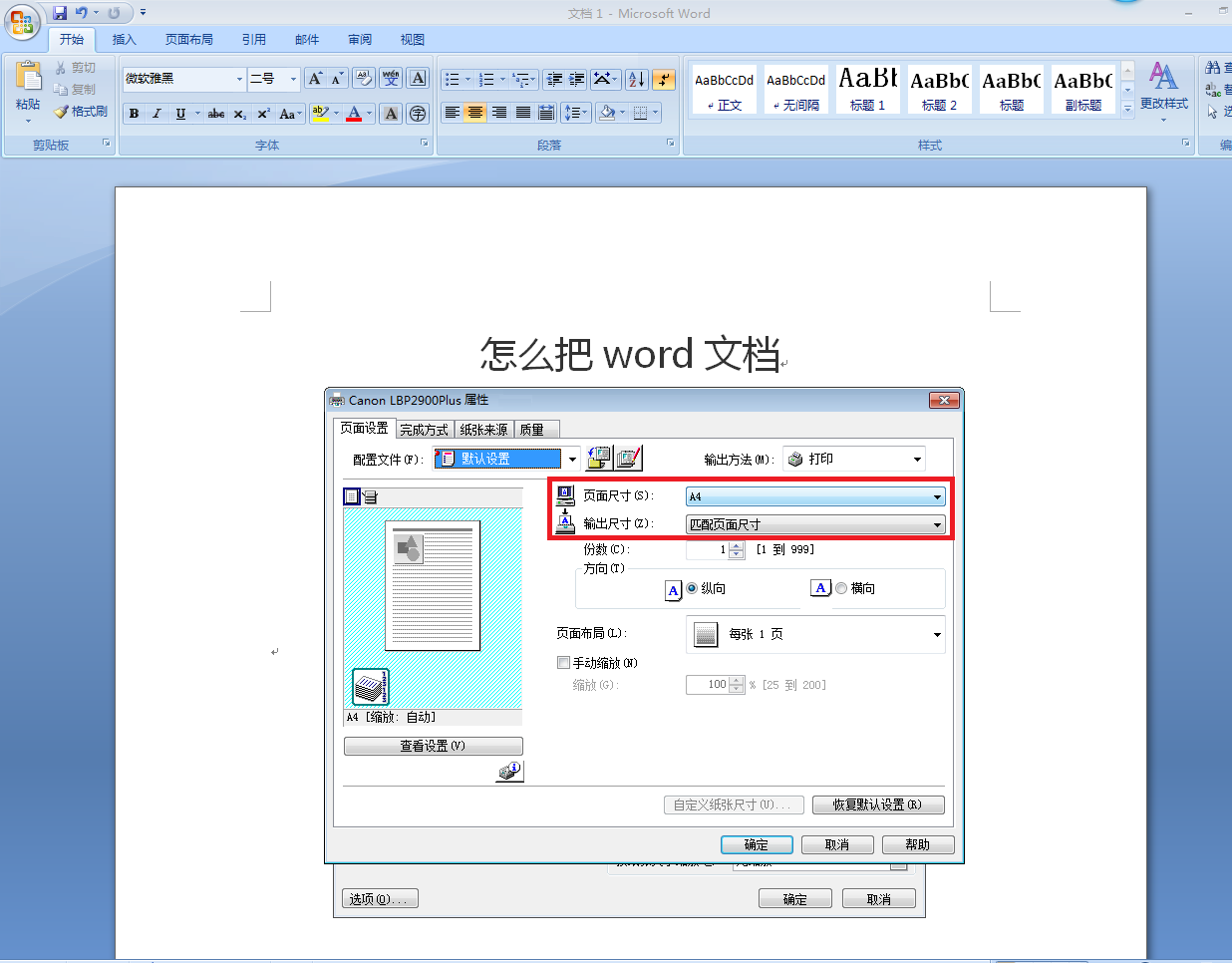
Task: Open the View (视图) tab
Action: (x=413, y=40)
